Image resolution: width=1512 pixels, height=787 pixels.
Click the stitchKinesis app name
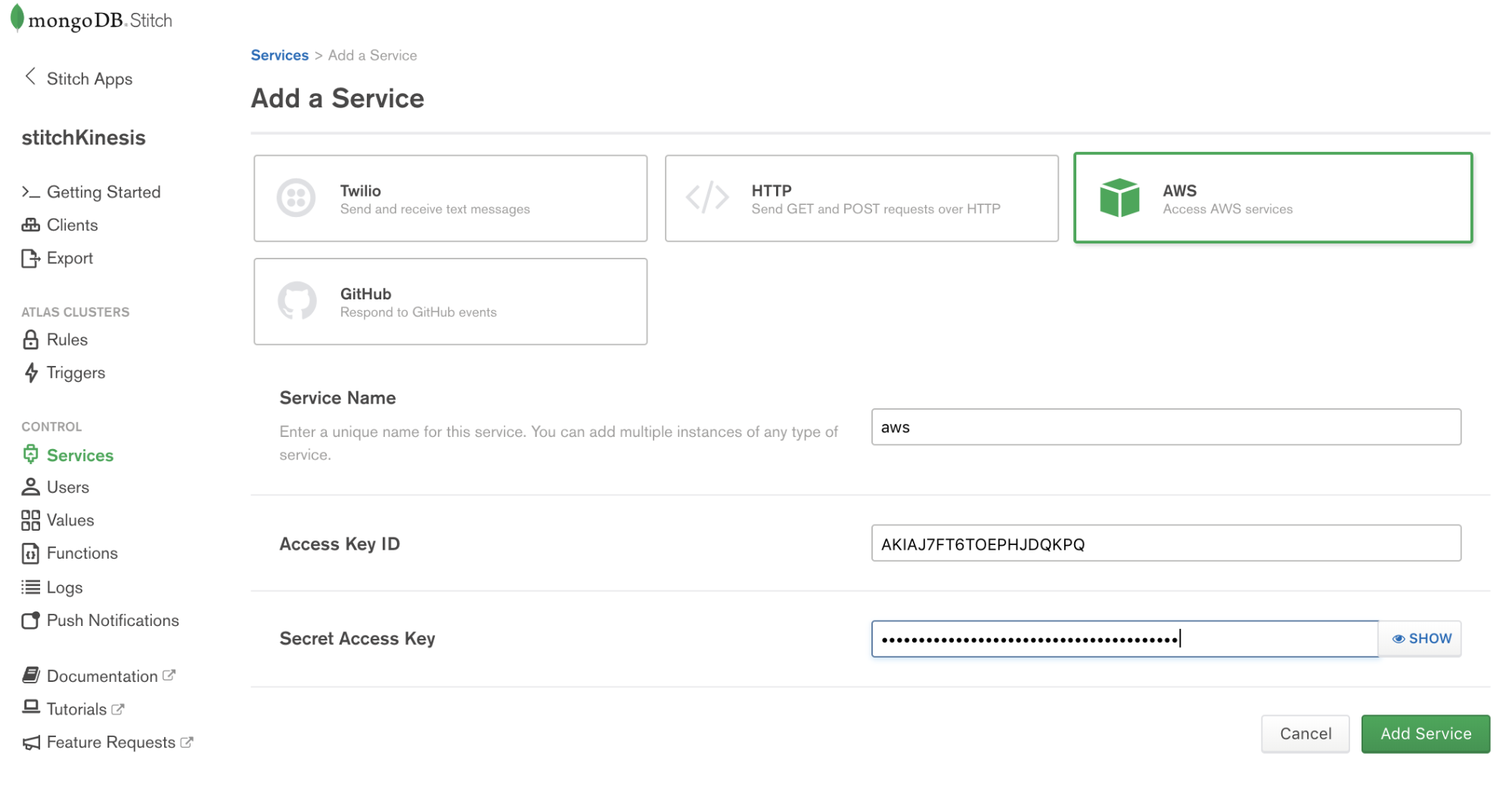coord(84,138)
